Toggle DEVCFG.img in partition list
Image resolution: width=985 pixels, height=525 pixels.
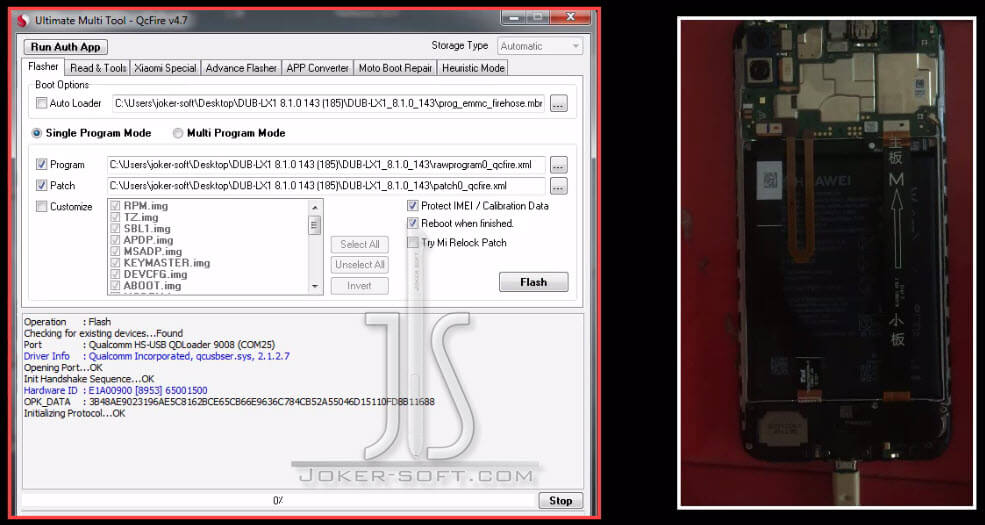click(x=116, y=274)
